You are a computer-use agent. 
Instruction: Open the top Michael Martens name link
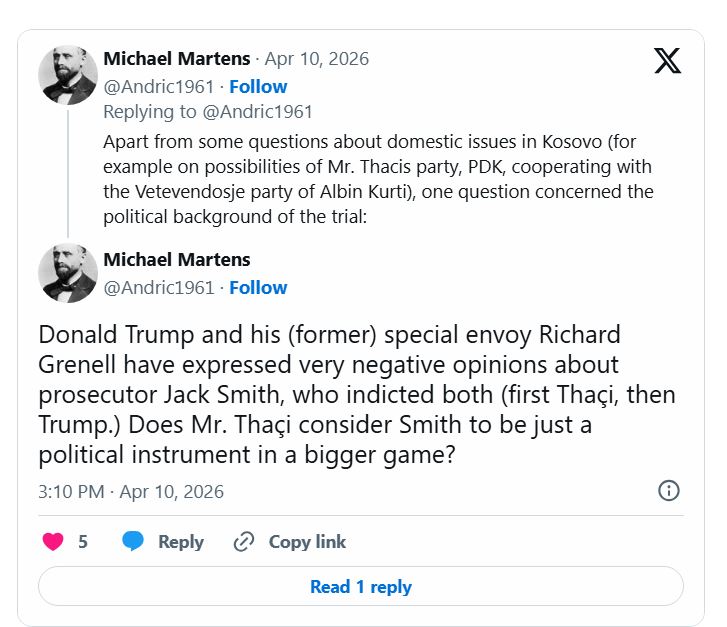click(x=177, y=59)
